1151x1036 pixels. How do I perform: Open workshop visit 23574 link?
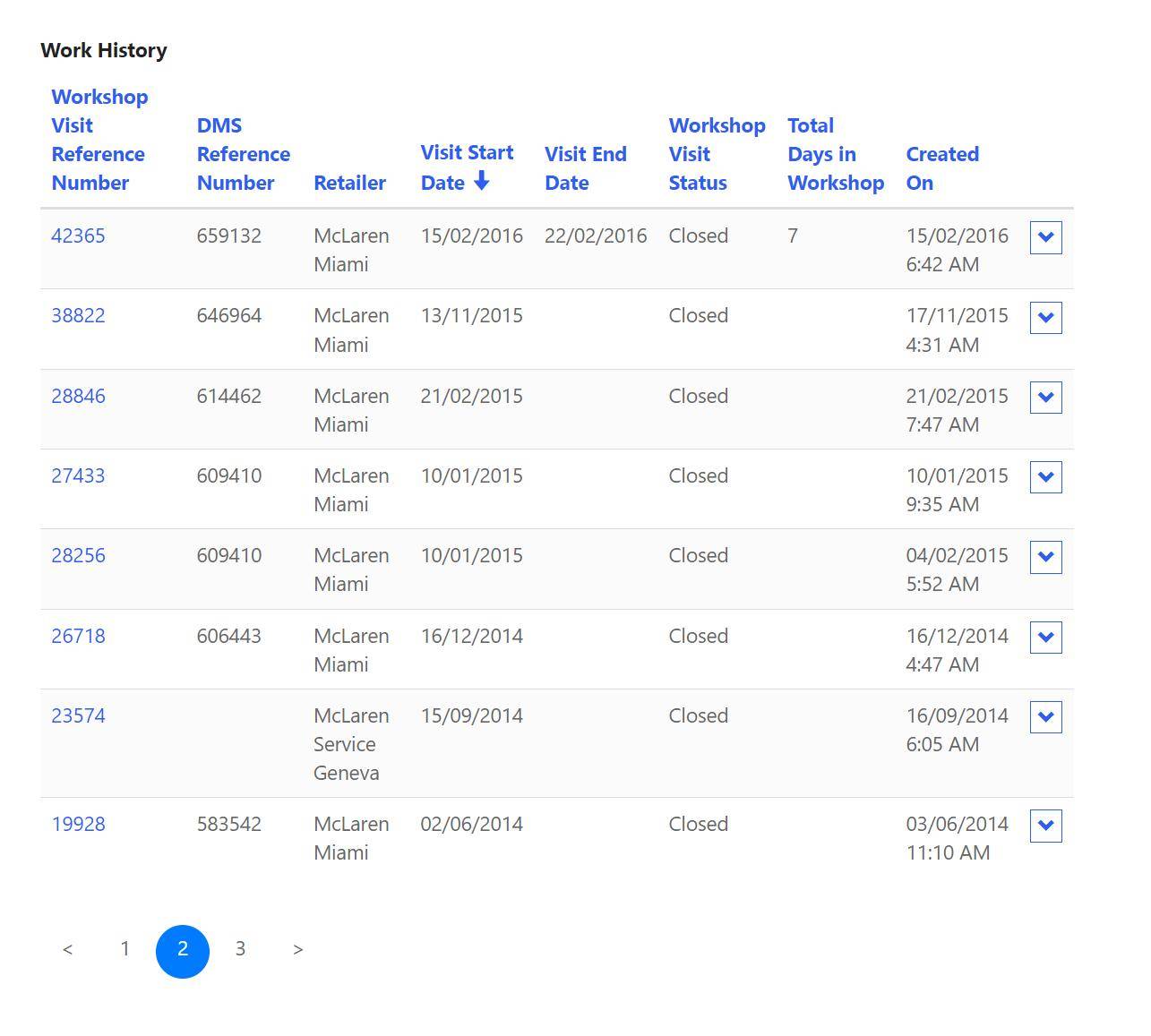tap(78, 716)
